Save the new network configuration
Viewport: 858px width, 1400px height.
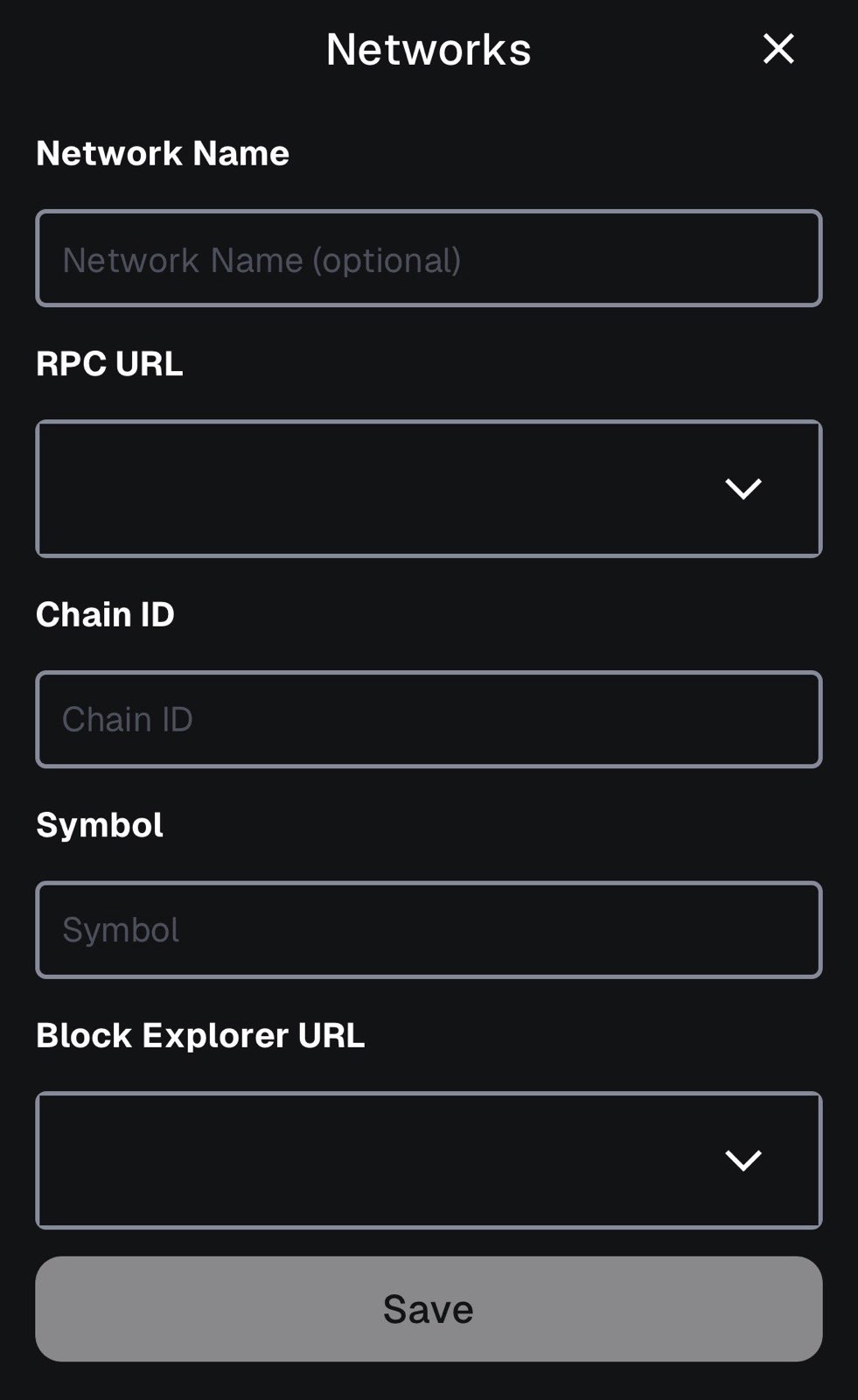click(x=428, y=1308)
